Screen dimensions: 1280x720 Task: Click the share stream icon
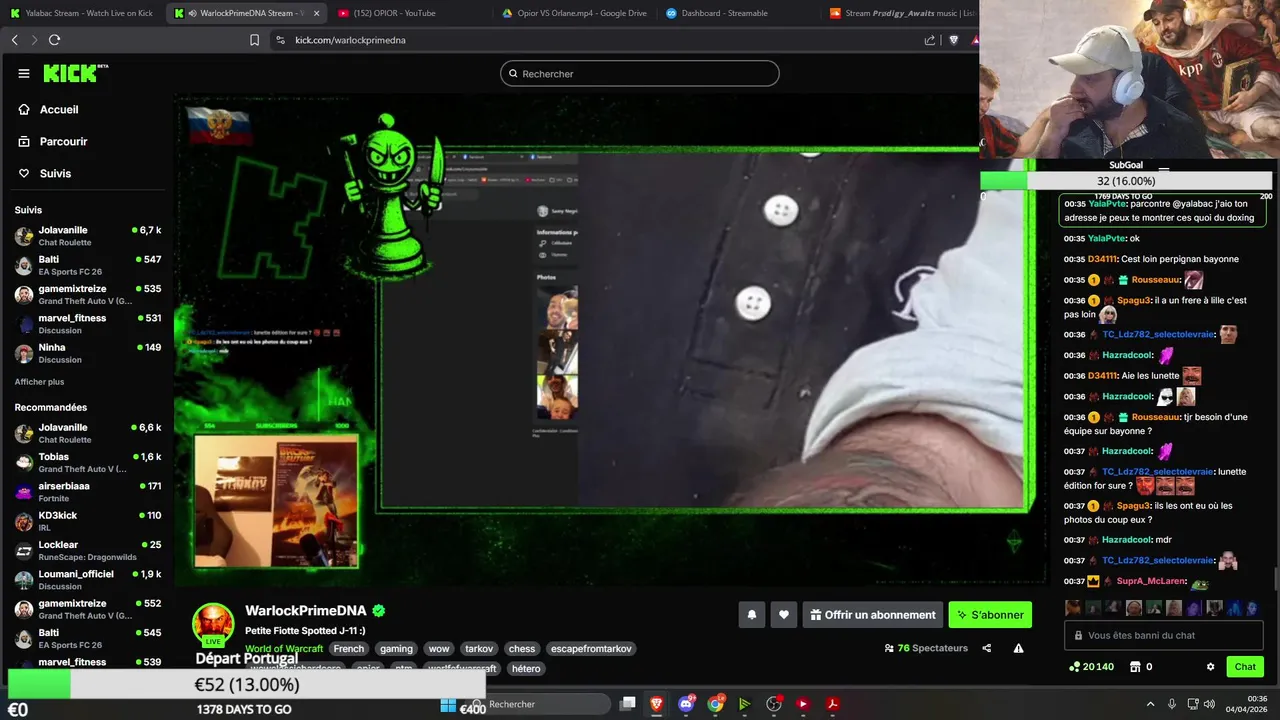click(987, 648)
